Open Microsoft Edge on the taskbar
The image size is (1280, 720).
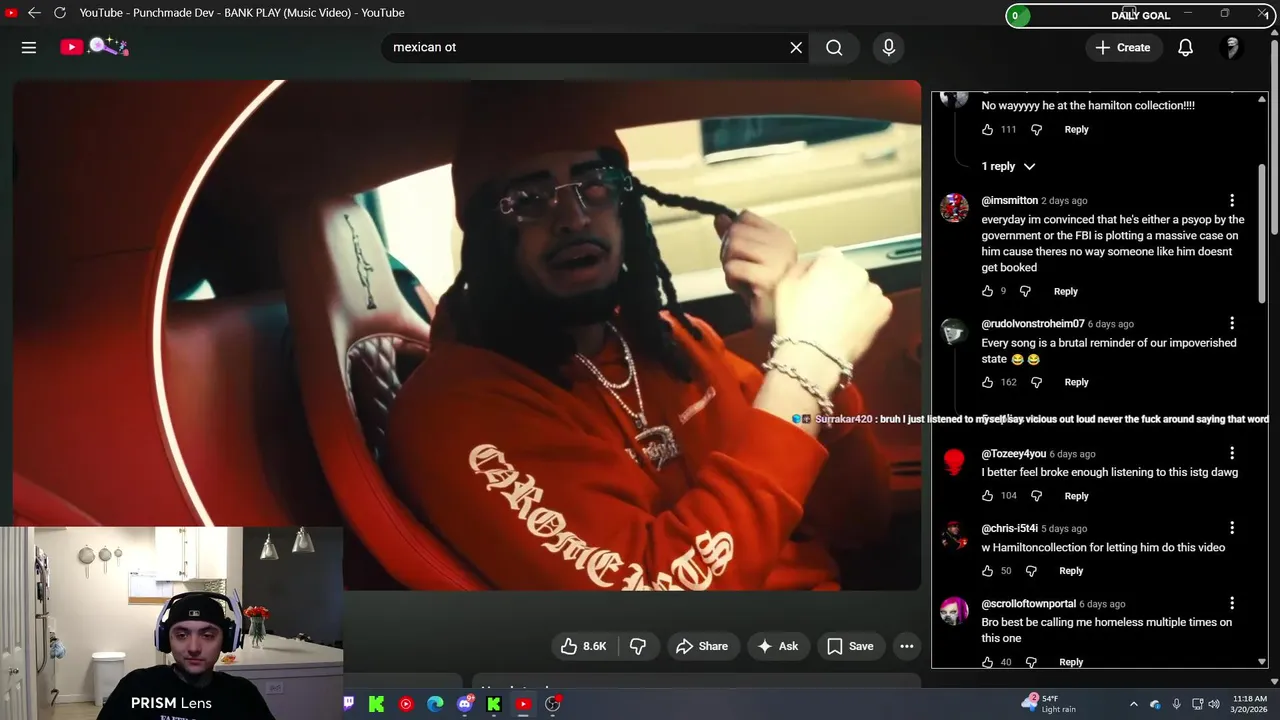tap(435, 704)
